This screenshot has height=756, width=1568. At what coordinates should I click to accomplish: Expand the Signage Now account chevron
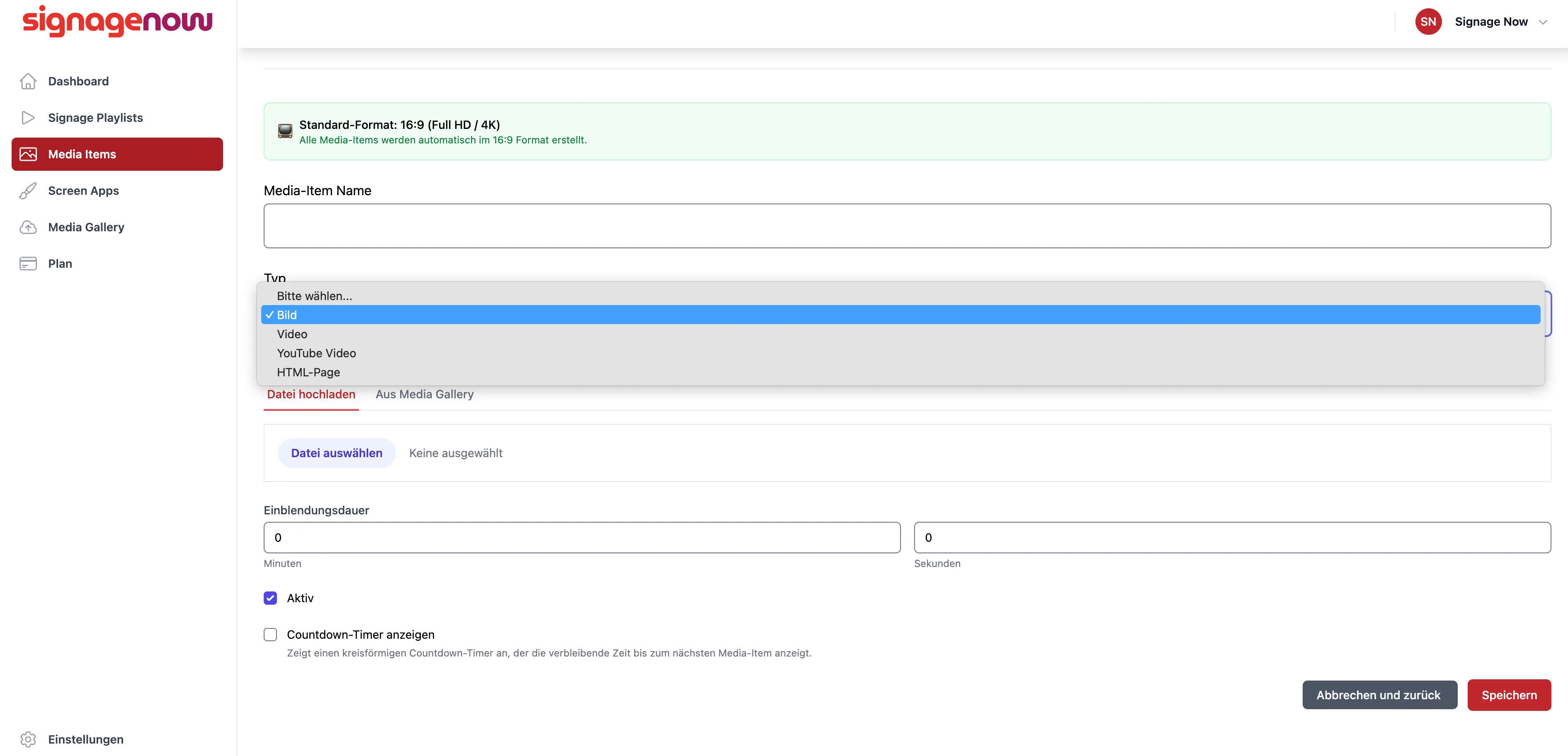point(1543,22)
